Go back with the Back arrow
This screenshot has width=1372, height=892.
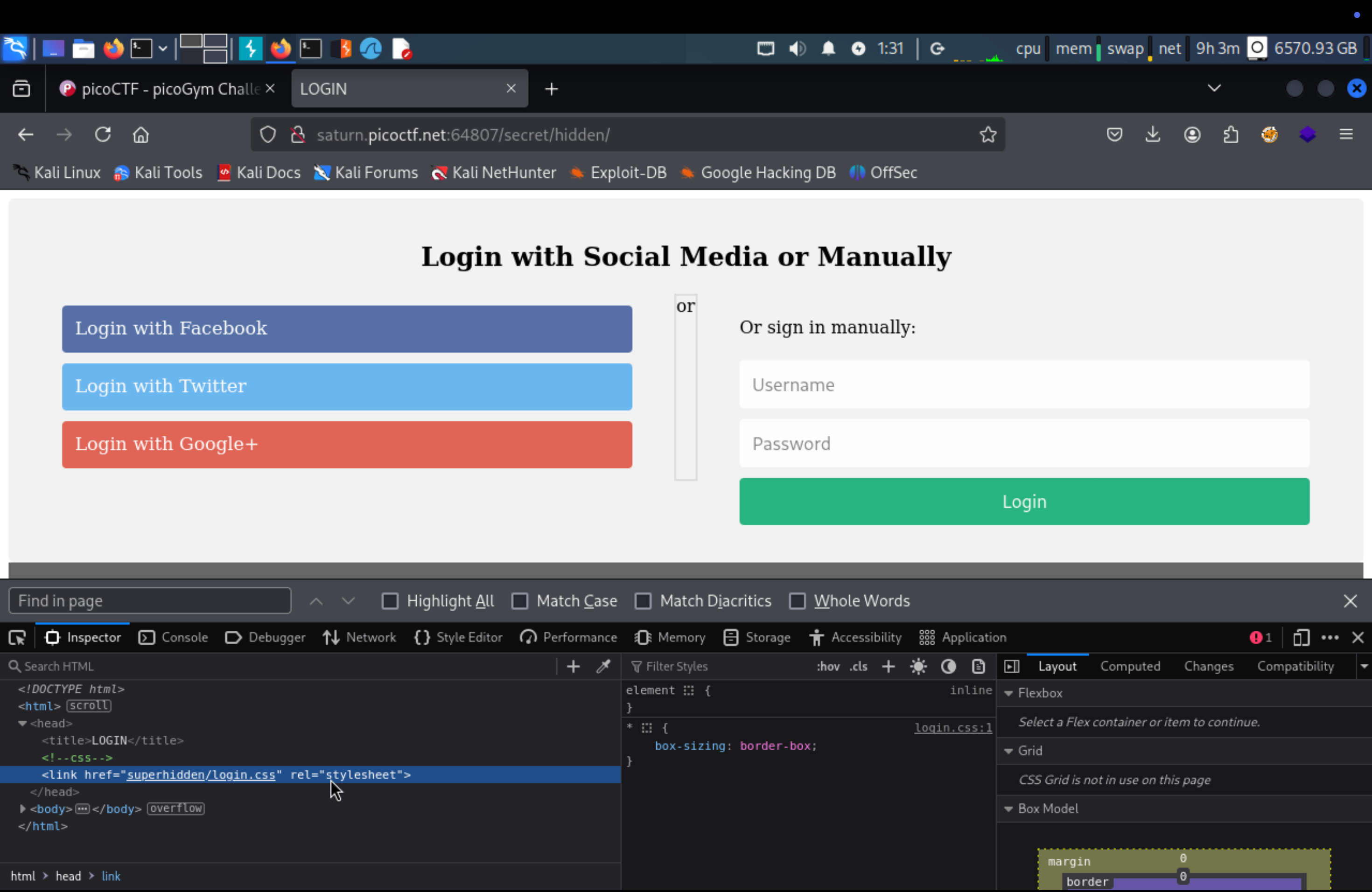25,134
